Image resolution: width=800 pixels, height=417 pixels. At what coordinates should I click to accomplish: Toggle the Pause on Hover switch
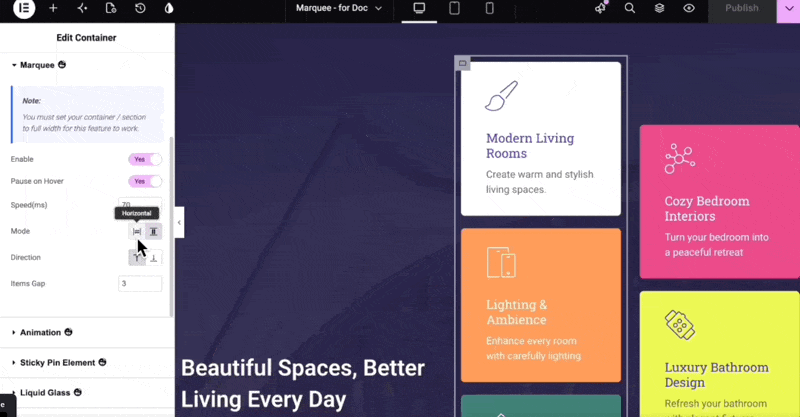tap(145, 181)
